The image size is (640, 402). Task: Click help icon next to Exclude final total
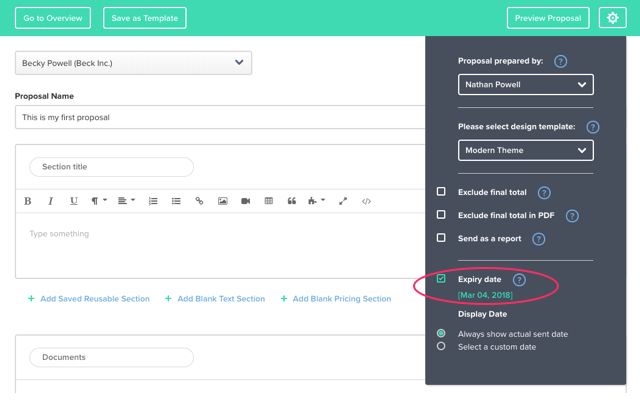point(544,193)
